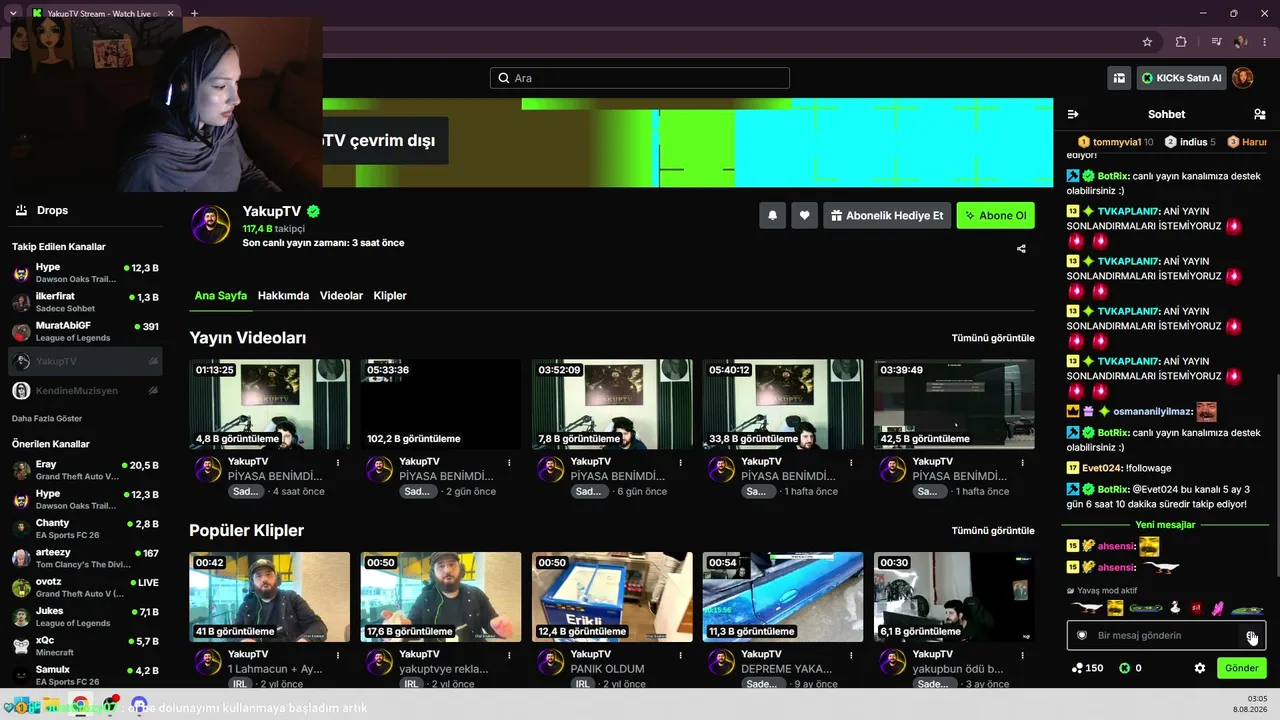1280x720 pixels.
Task: Open xQc recommended channel
Action: click(85, 646)
